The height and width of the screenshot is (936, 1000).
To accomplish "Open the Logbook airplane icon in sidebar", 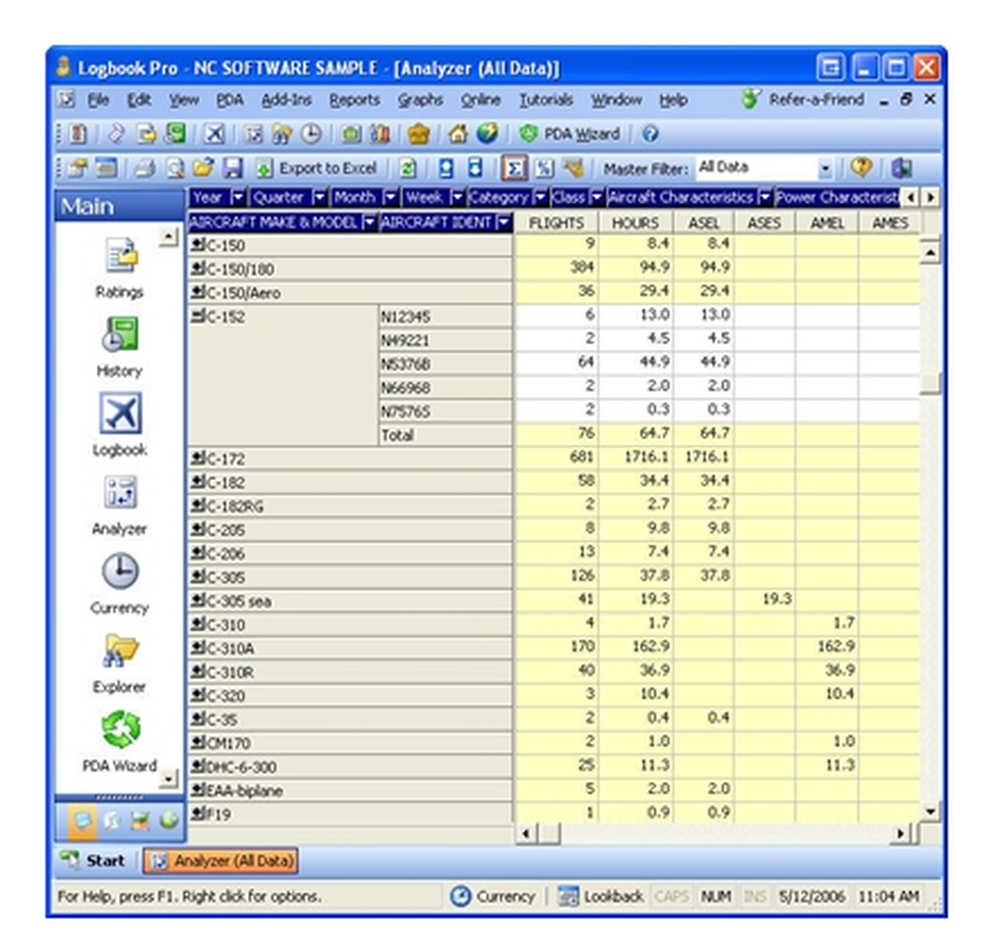I will (x=120, y=413).
